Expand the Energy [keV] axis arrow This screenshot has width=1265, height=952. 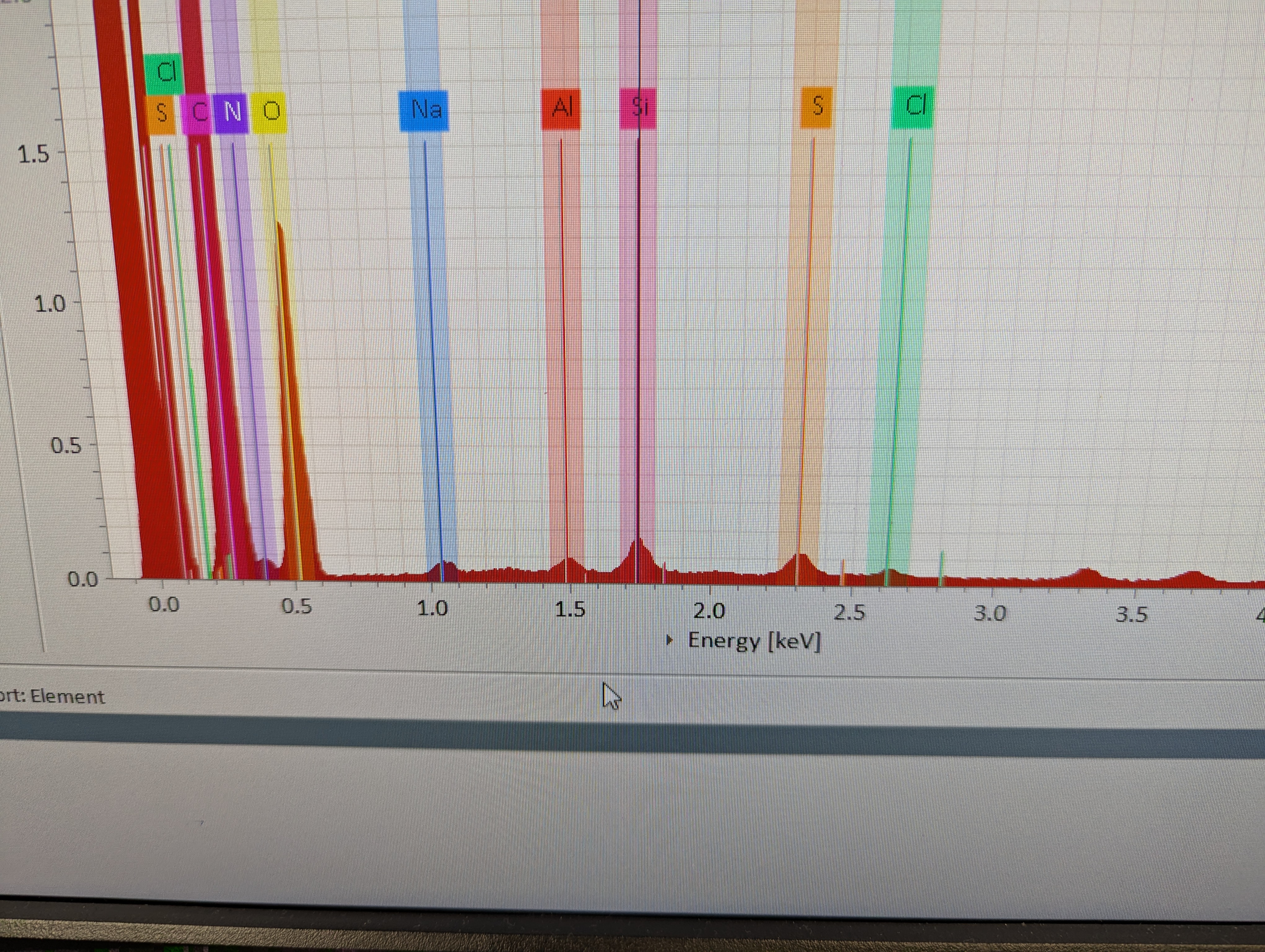(670, 639)
